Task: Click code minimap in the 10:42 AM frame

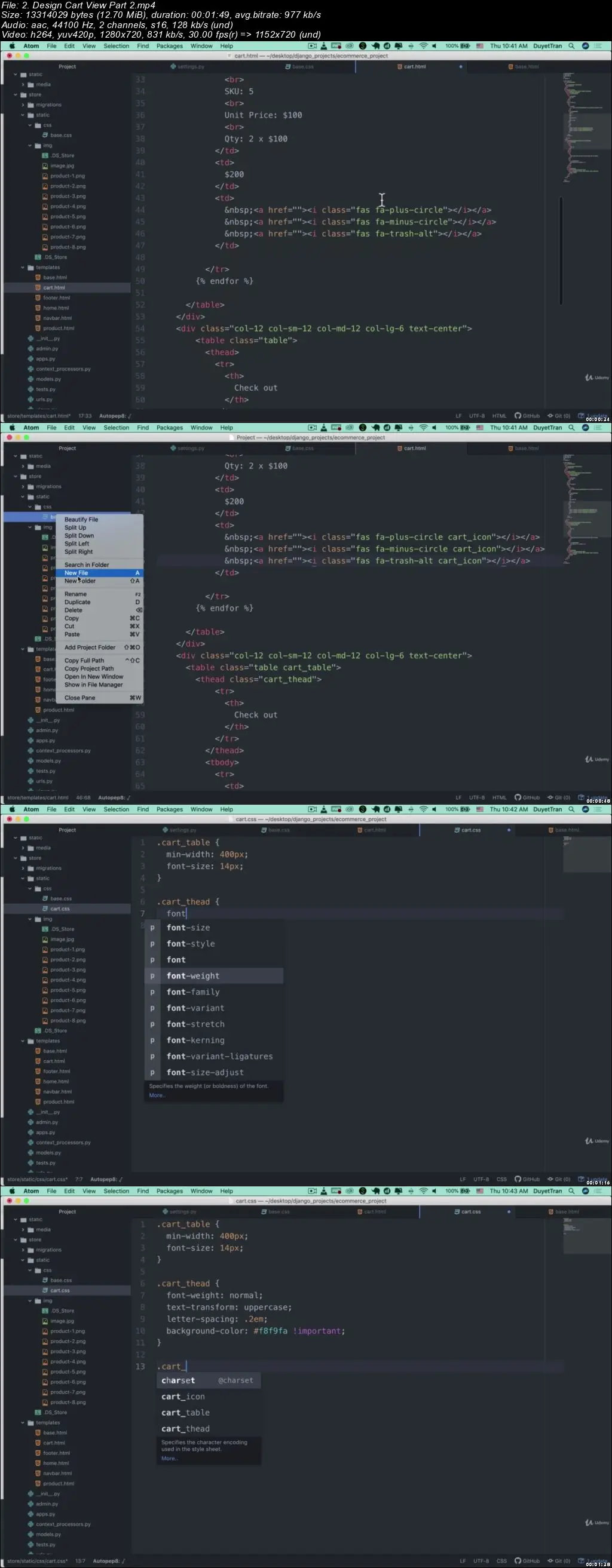Action: (x=586, y=854)
